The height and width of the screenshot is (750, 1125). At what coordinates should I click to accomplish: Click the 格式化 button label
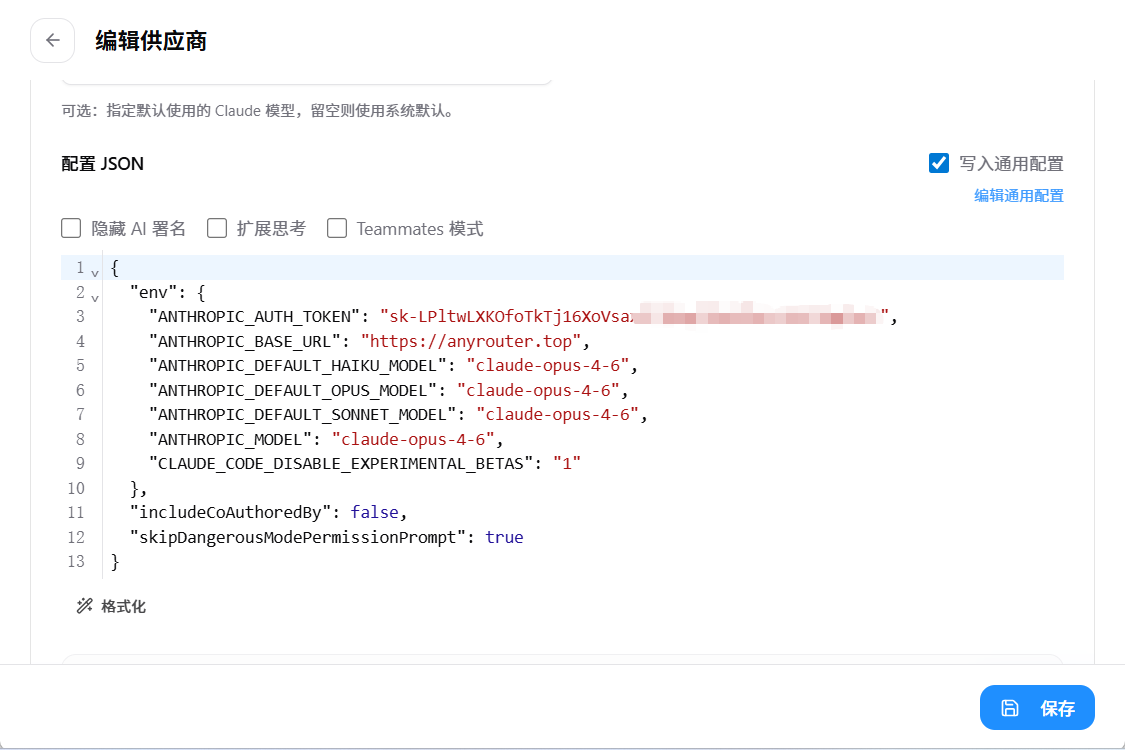tap(123, 606)
